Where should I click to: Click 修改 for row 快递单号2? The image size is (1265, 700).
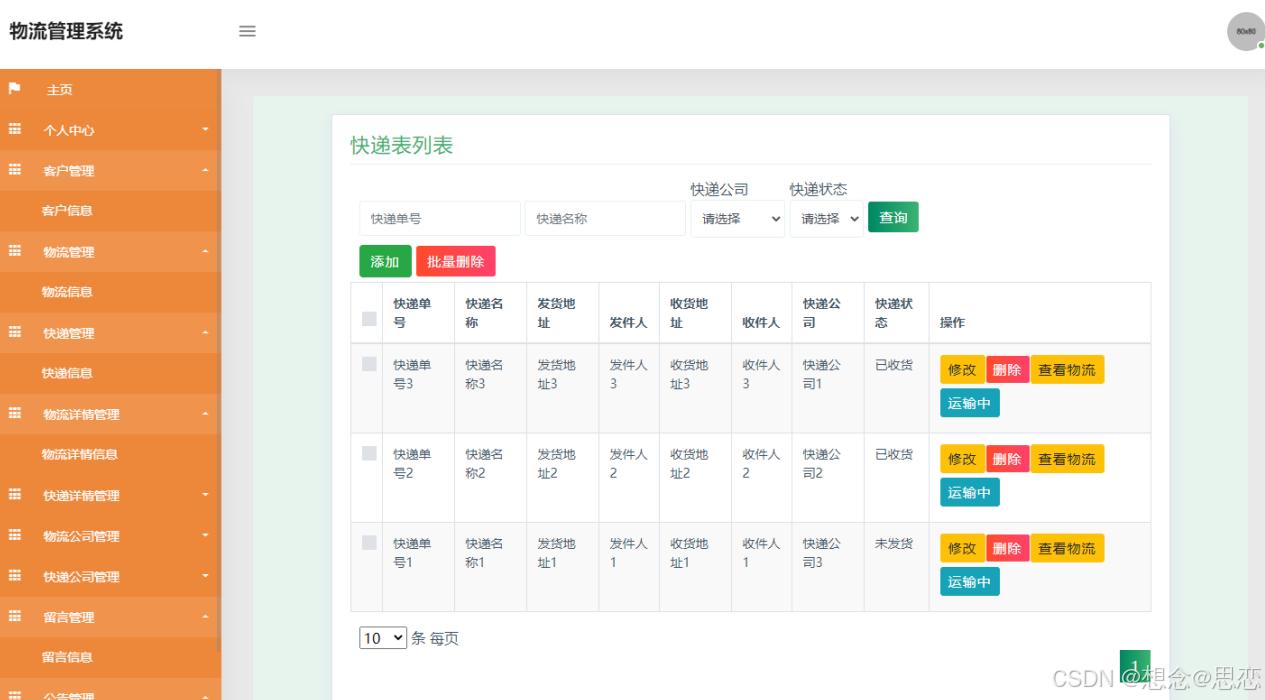point(962,458)
